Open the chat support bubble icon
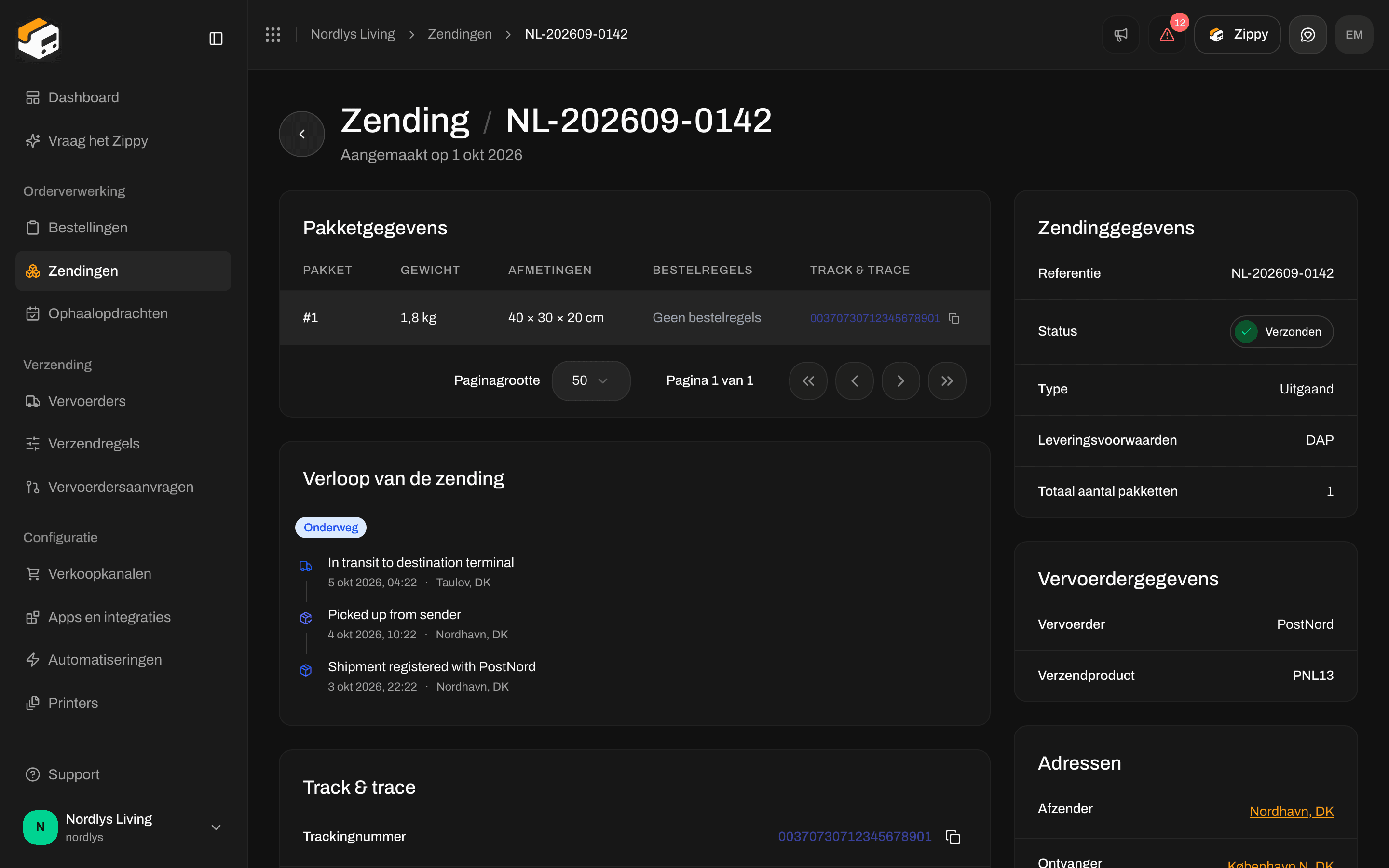The height and width of the screenshot is (868, 1389). pyautogui.click(x=1307, y=35)
